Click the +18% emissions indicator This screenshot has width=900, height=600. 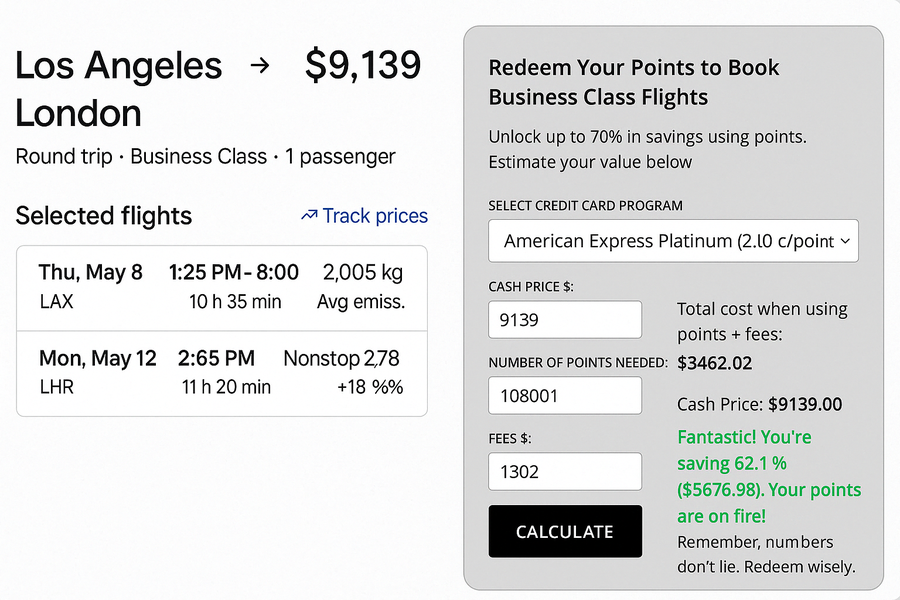(372, 387)
